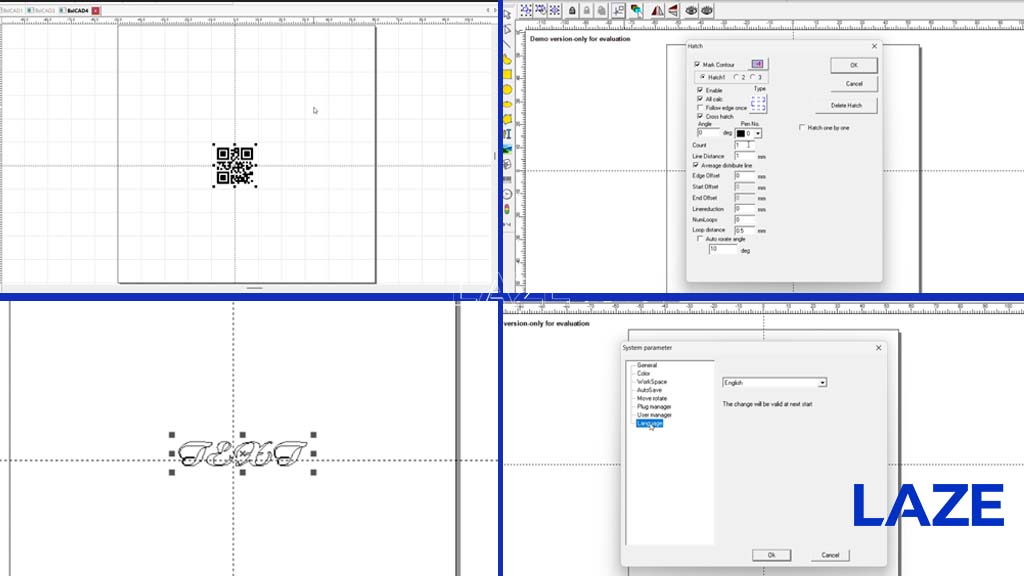The height and width of the screenshot is (576, 1024).
Task: Select the text tool in left toolbar
Action: pyautogui.click(x=507, y=134)
